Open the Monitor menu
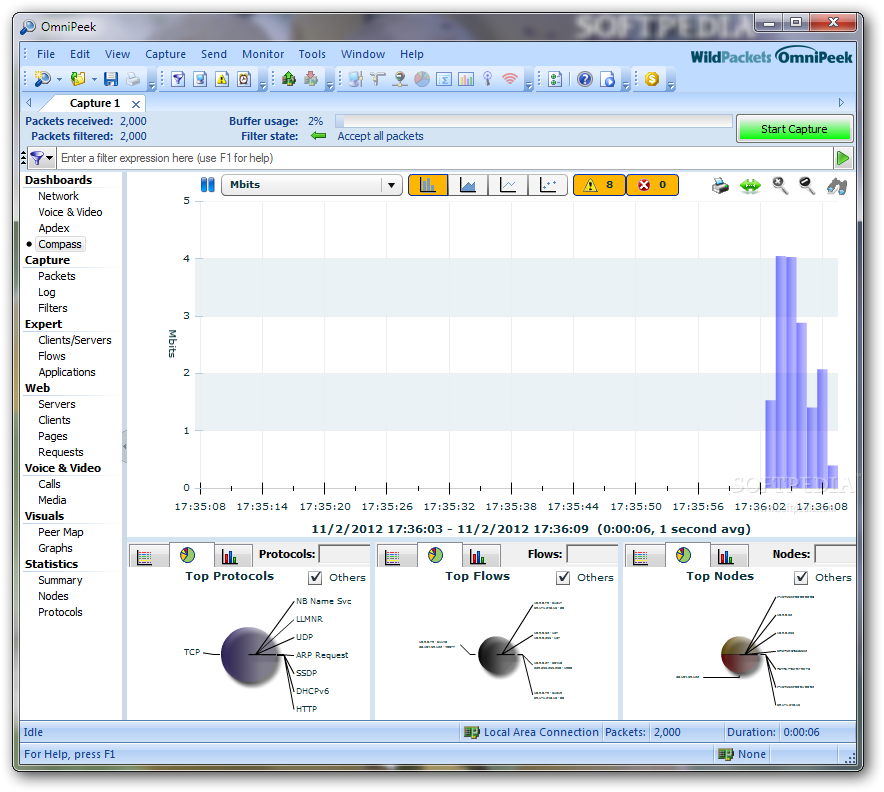 263,54
